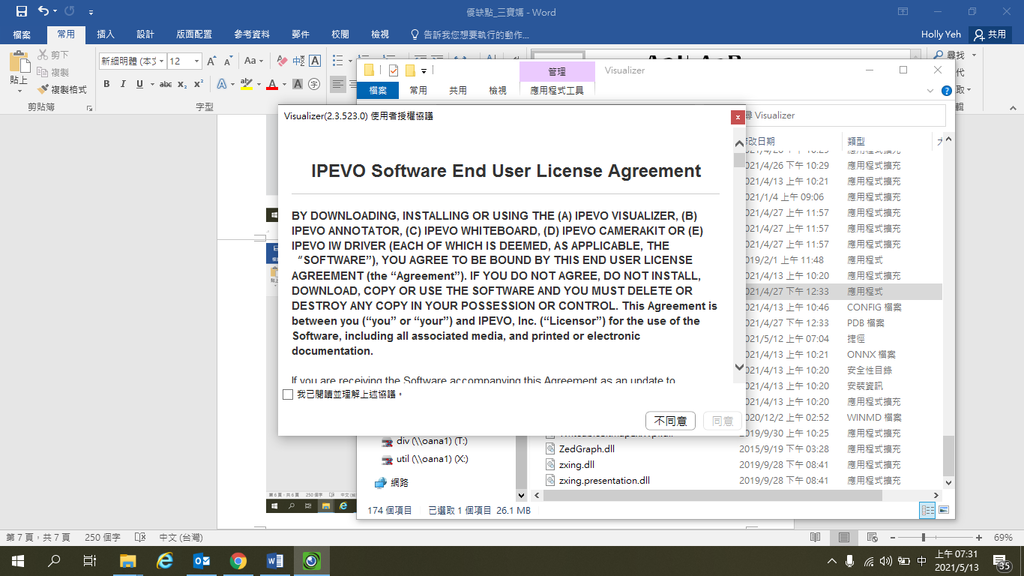Switch File Explorer to large icons view
This screenshot has height=576, width=1024.
click(x=944, y=510)
